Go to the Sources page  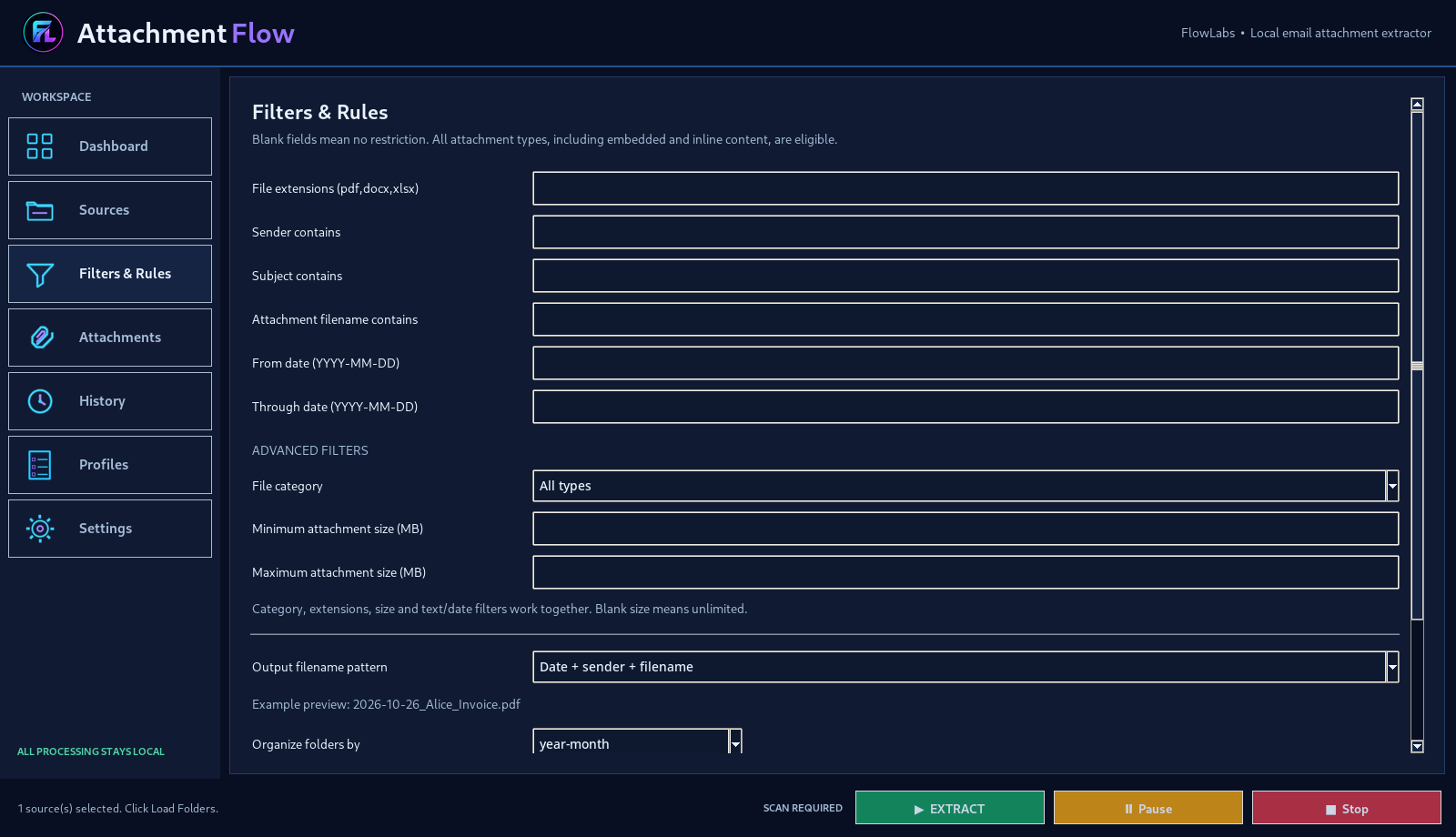110,210
